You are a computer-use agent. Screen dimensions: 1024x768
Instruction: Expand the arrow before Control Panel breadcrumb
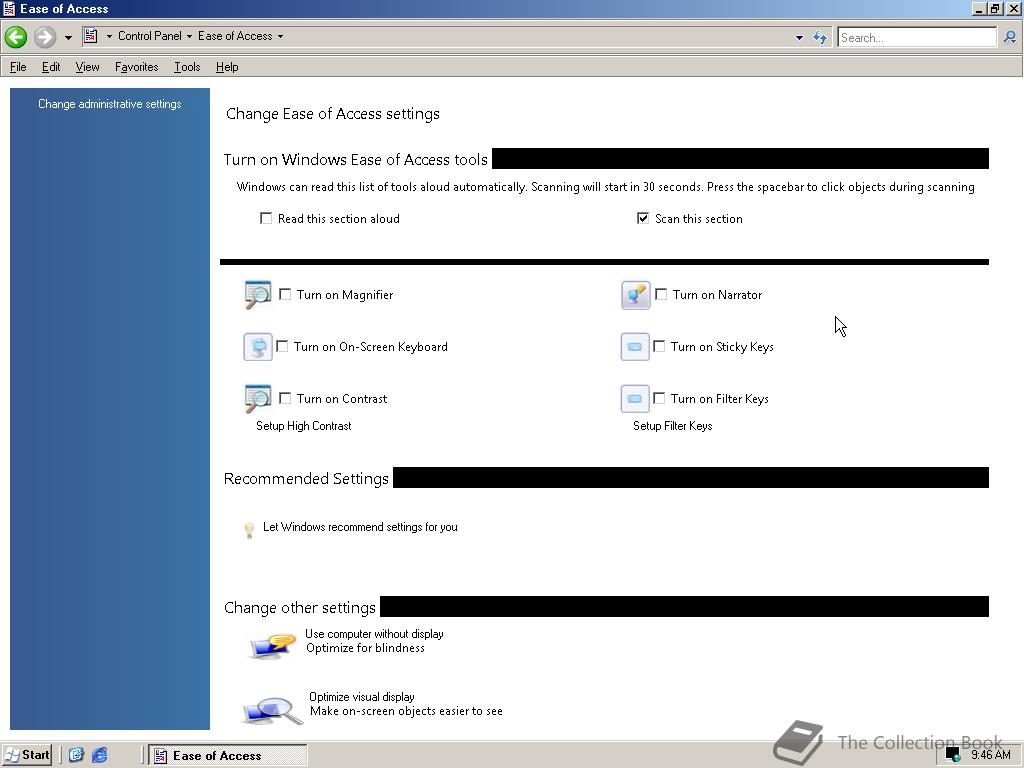pos(109,37)
